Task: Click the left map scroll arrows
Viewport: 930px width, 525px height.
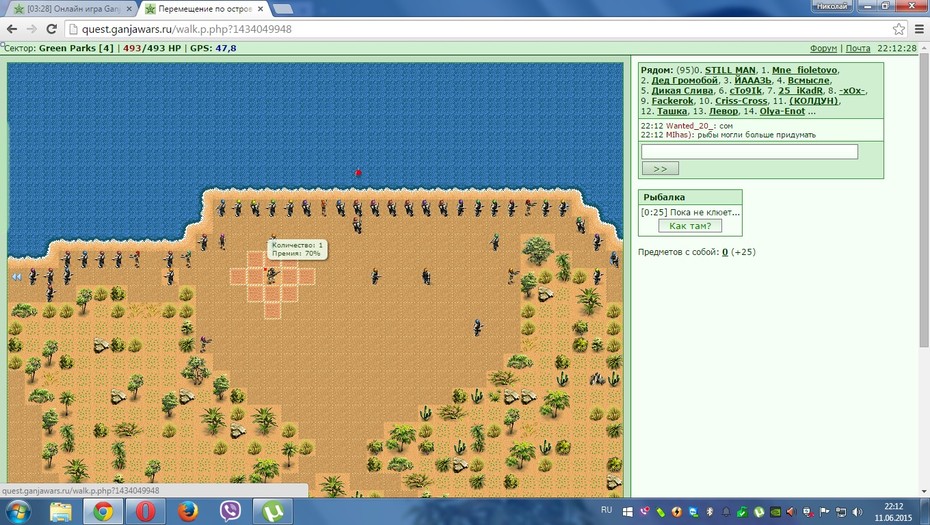Action: [17, 276]
